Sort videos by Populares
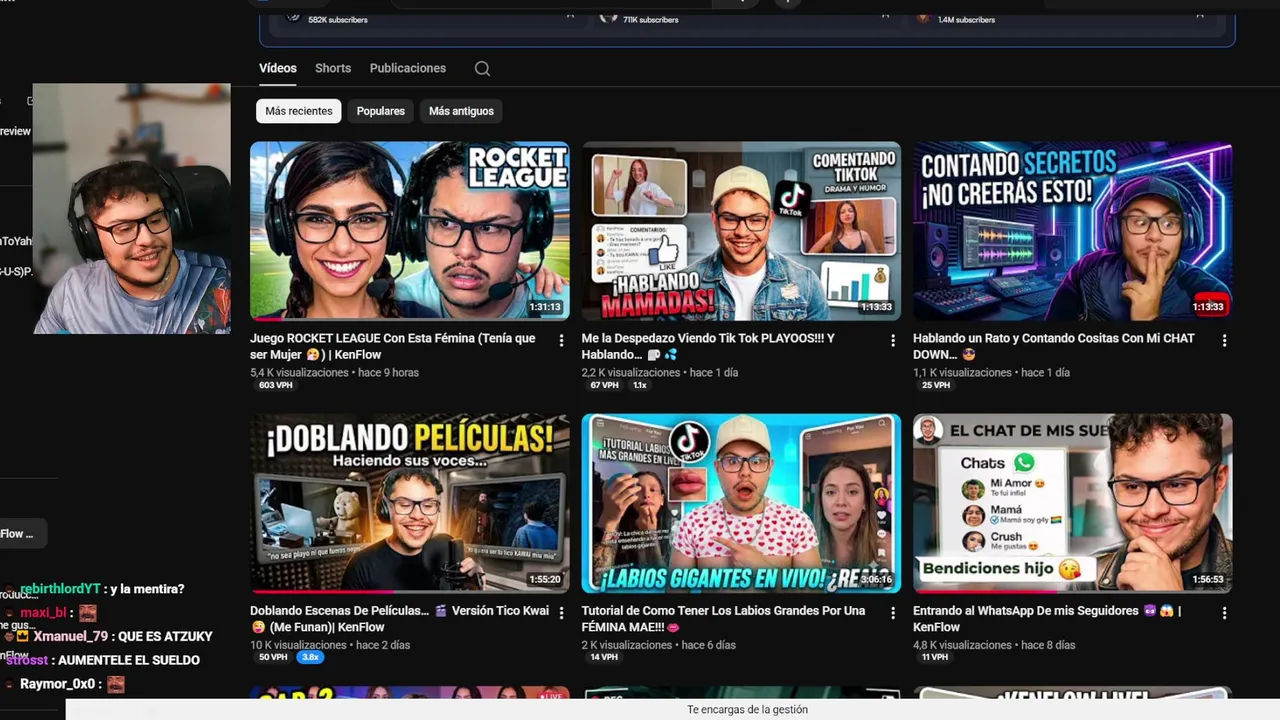Image resolution: width=1280 pixels, height=720 pixels. [381, 111]
